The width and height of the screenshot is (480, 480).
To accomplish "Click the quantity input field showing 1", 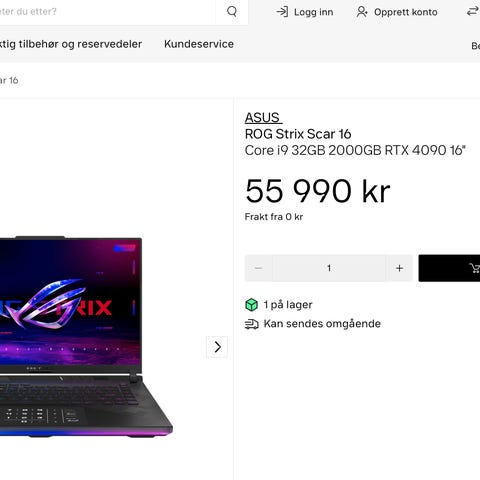I will [x=329, y=268].
